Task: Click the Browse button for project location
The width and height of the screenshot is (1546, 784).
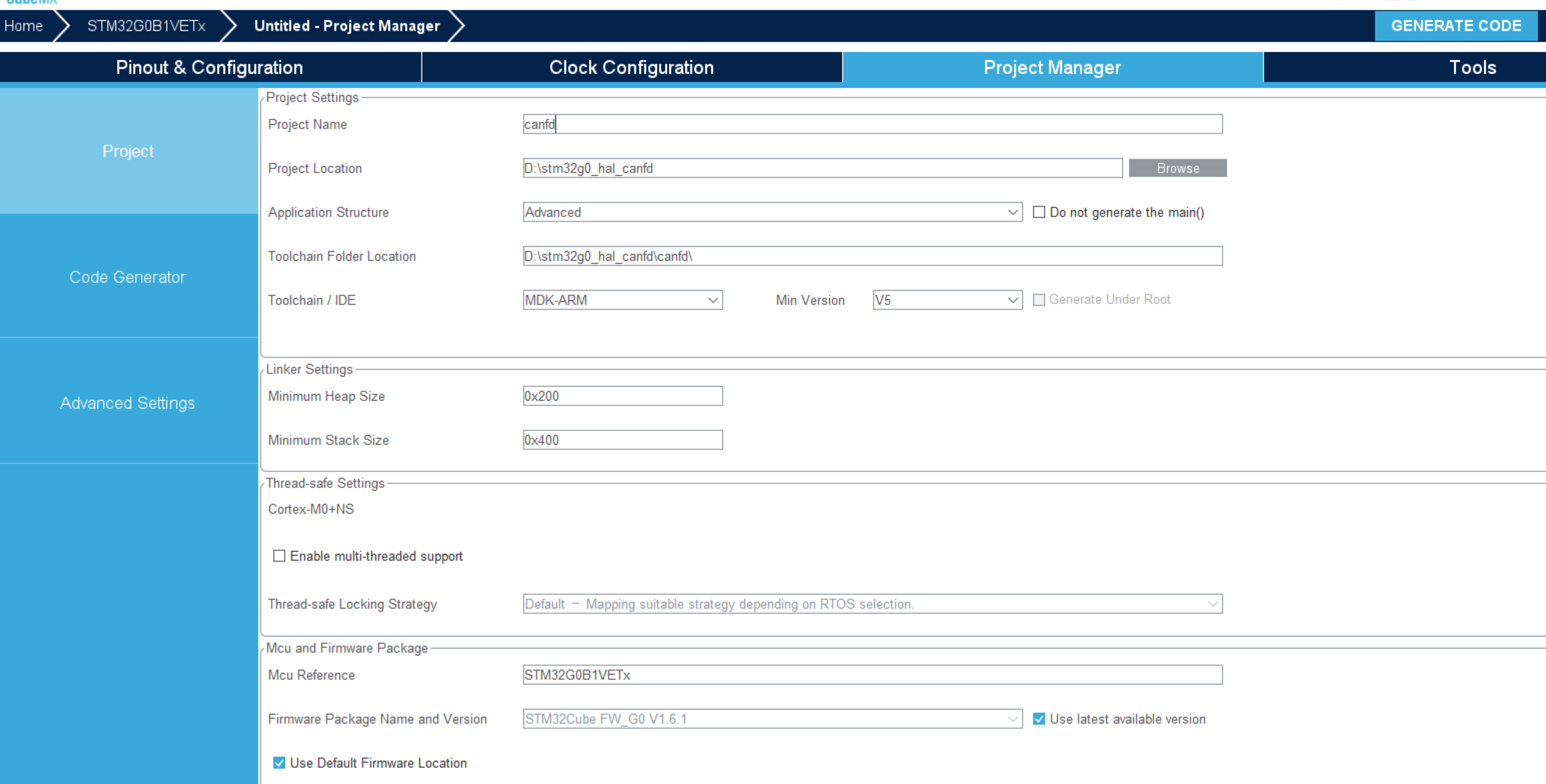Action: point(1178,167)
